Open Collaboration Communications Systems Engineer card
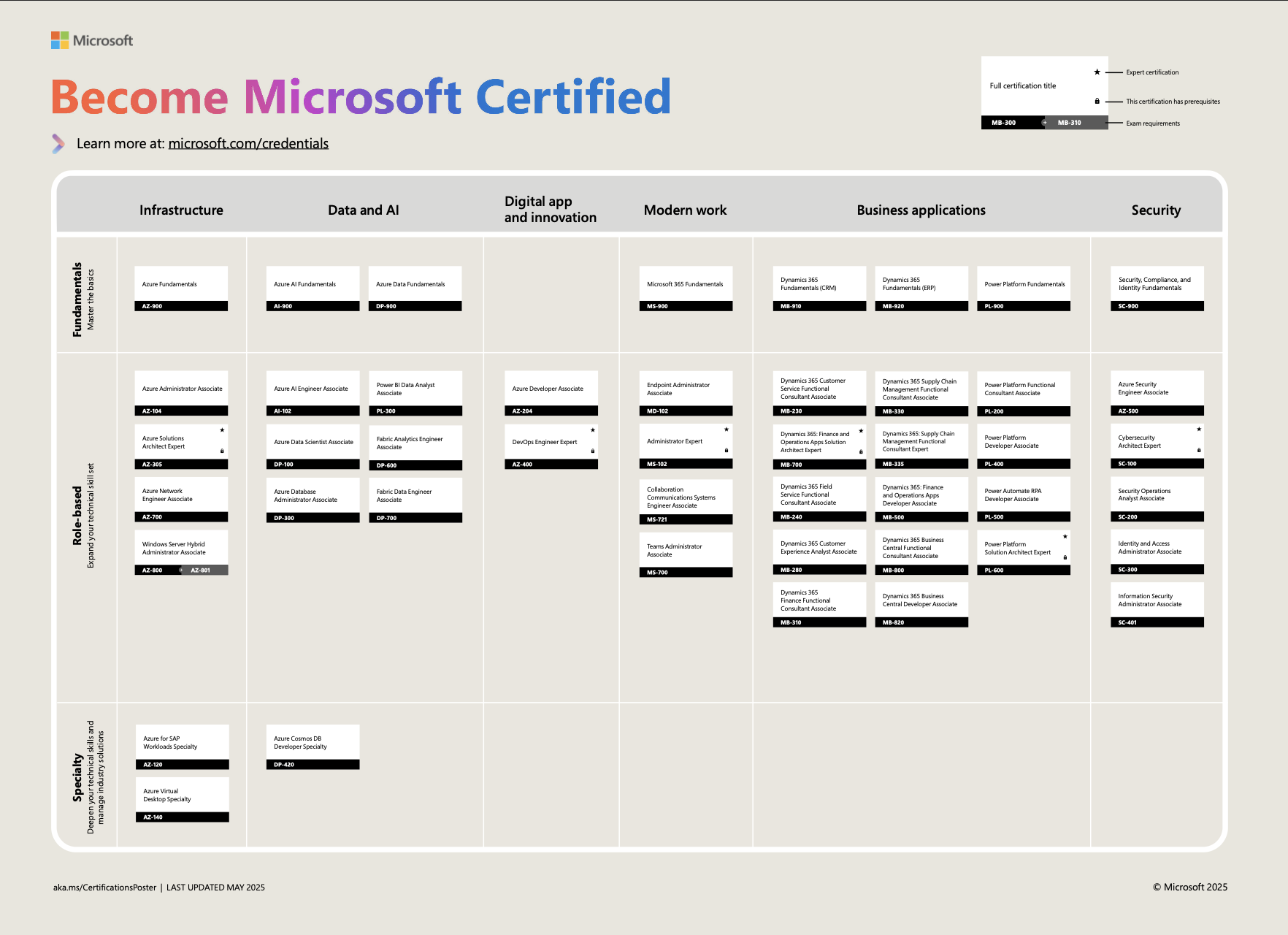 coord(686,502)
